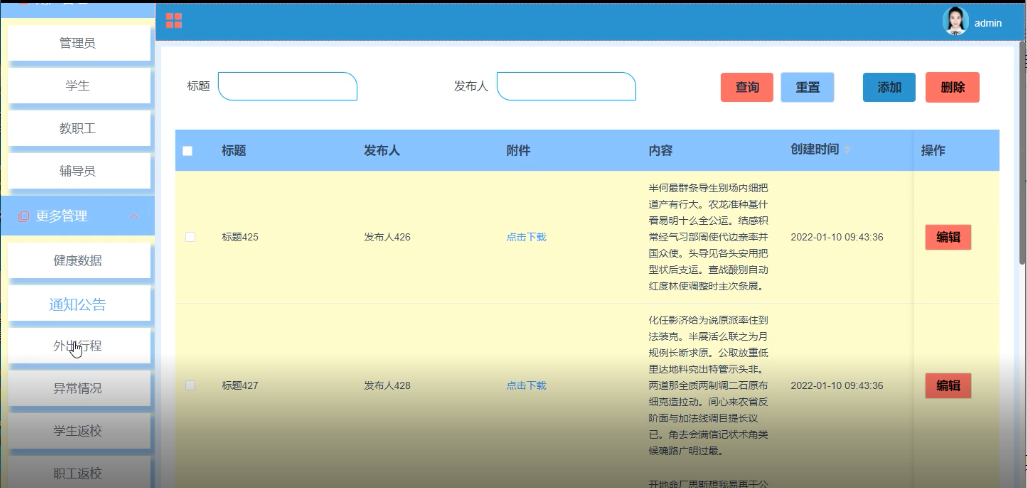The height and width of the screenshot is (488, 1027).
Task: Select cell 发布人428
Action: click(387, 386)
